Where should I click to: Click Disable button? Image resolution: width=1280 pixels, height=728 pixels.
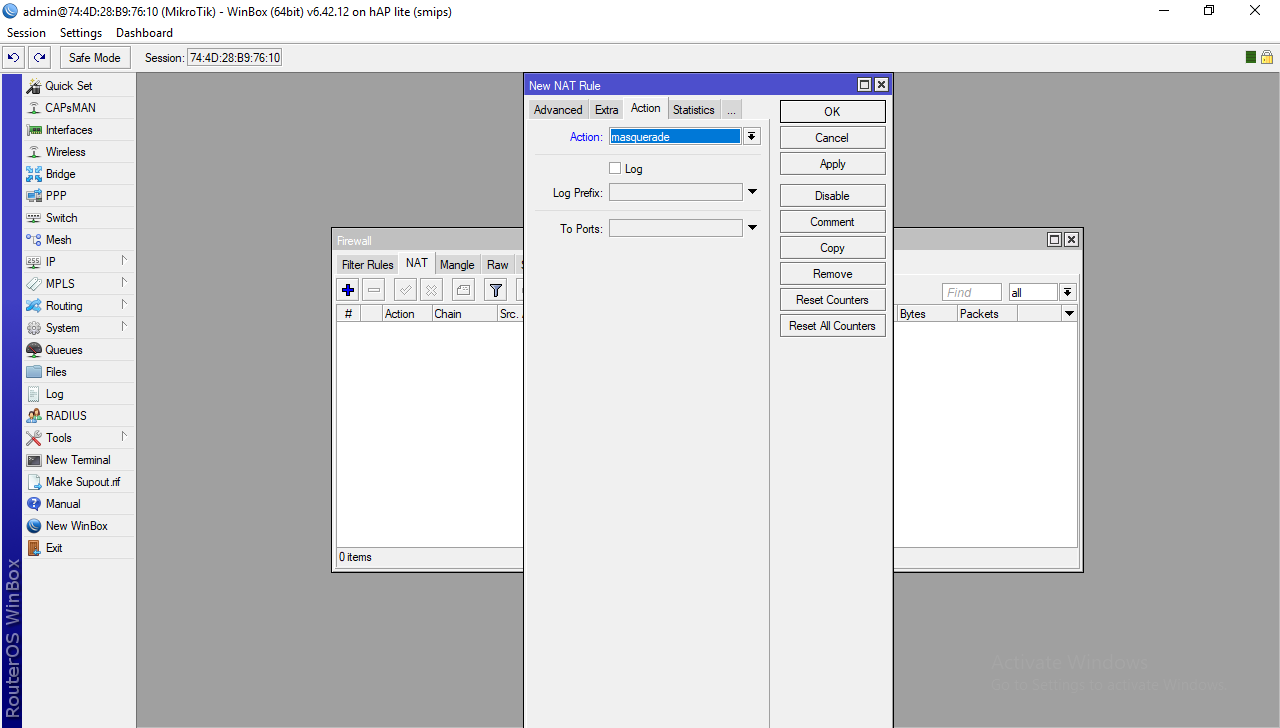click(832, 196)
